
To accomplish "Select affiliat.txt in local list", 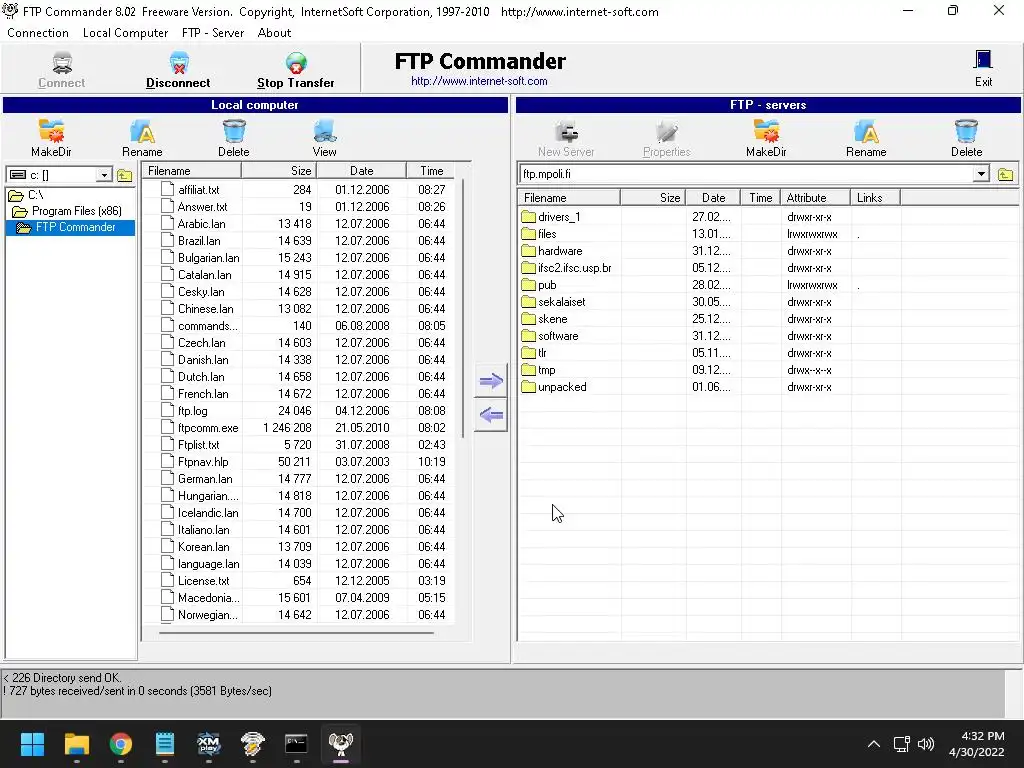I will tap(191, 189).
